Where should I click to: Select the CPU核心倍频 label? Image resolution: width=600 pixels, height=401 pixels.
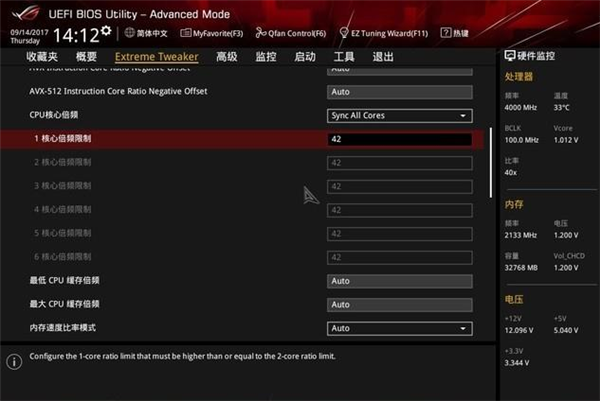54,115
